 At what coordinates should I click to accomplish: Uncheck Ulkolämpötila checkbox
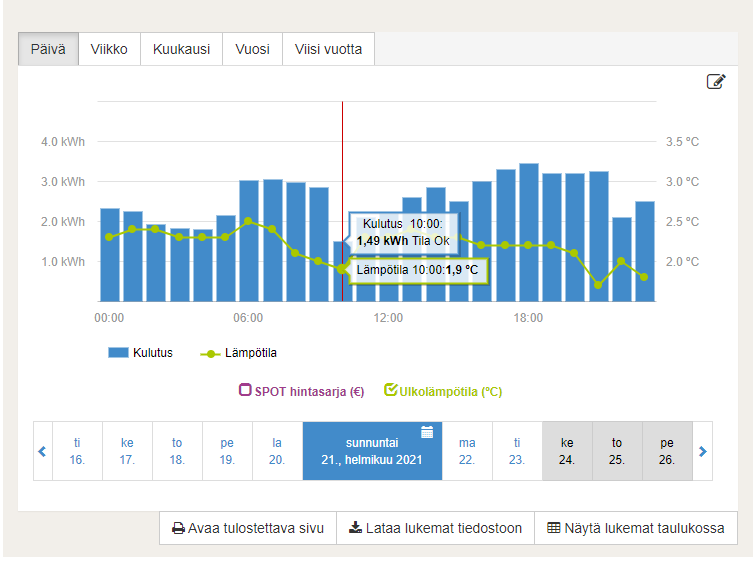coord(391,391)
